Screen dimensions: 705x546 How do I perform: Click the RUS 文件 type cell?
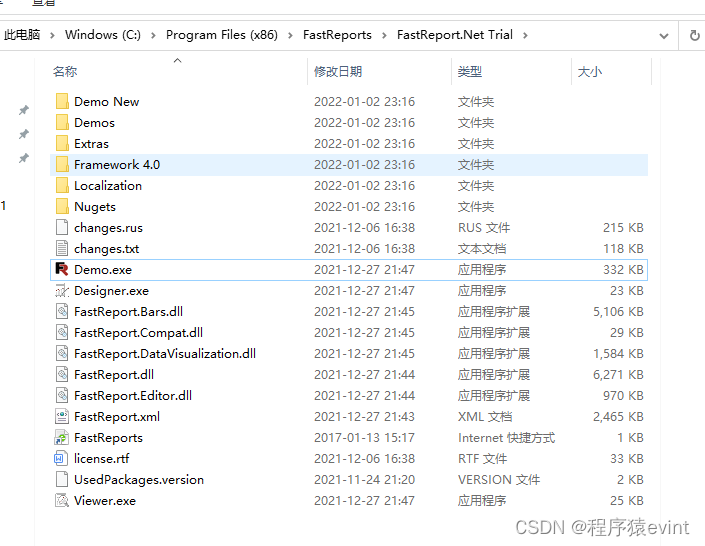tap(484, 228)
